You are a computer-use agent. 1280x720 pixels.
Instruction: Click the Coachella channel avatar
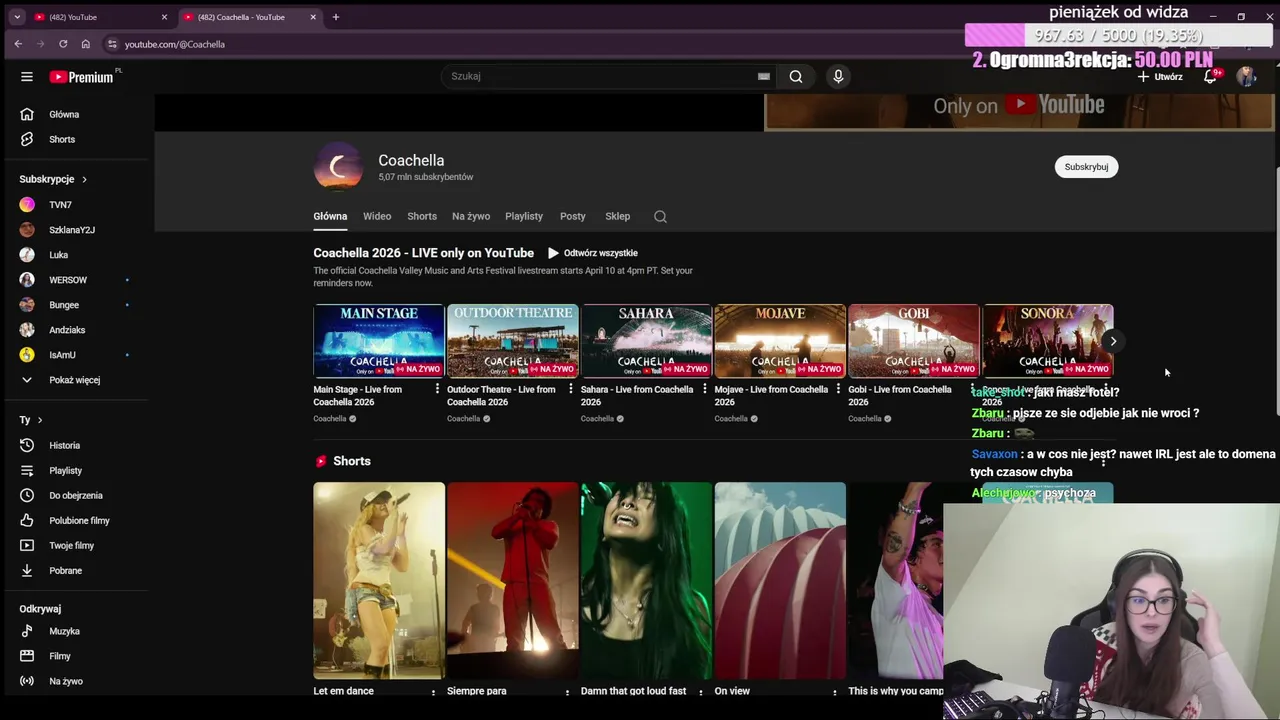338,167
